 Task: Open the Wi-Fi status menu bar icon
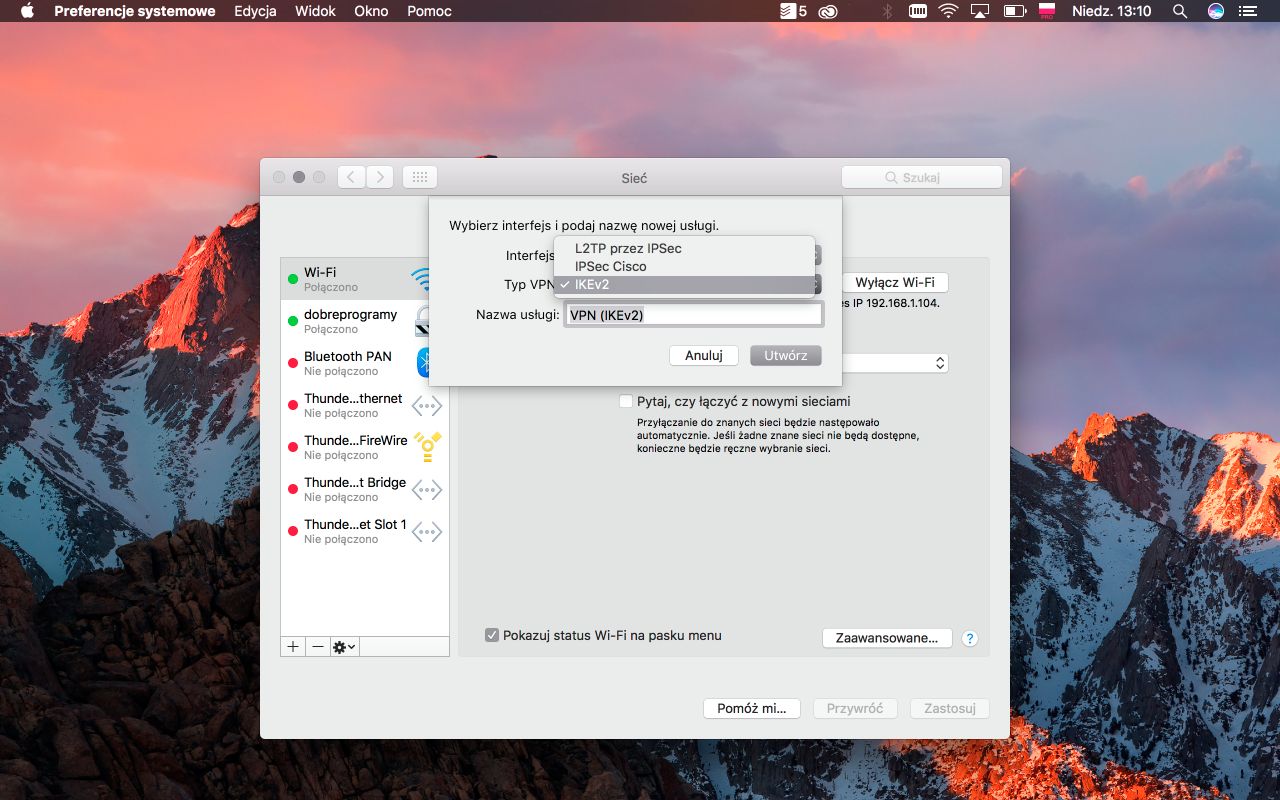pos(948,11)
